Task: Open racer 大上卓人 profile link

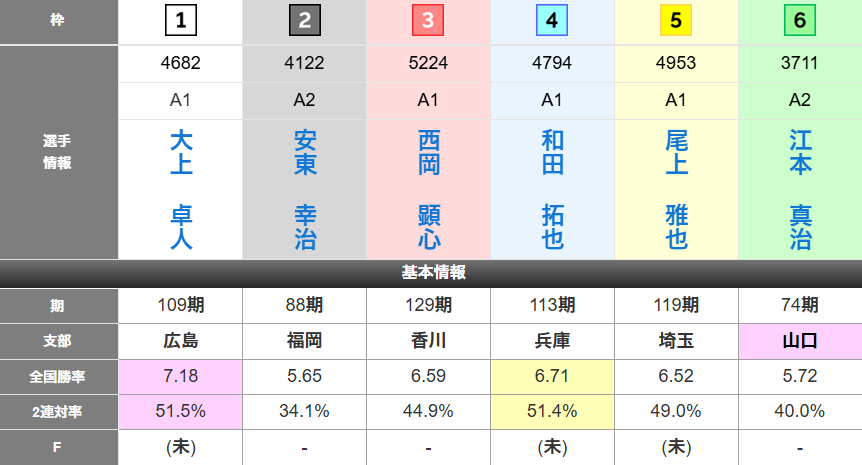Action: 181,190
